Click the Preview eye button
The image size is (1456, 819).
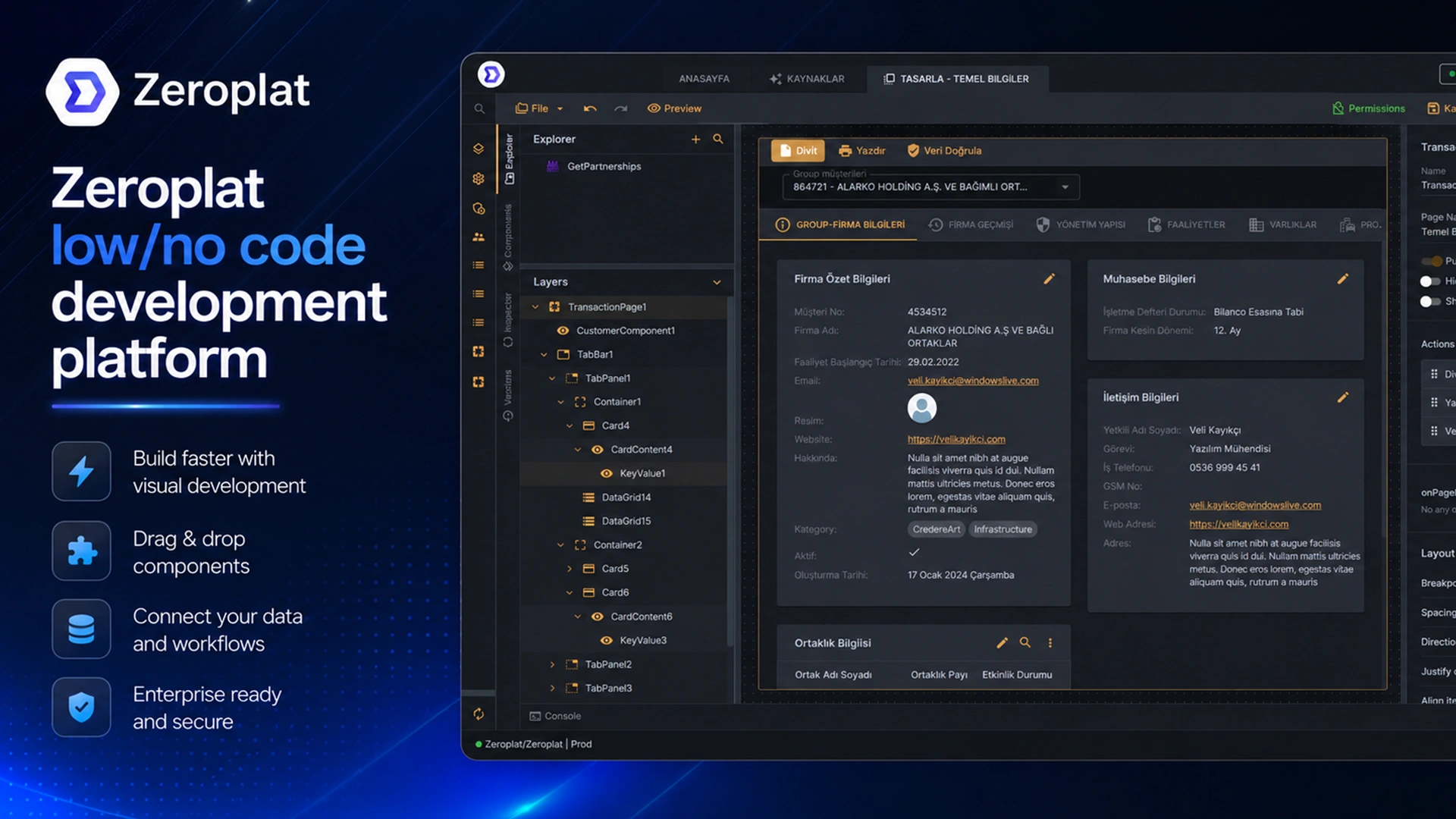pyautogui.click(x=674, y=108)
